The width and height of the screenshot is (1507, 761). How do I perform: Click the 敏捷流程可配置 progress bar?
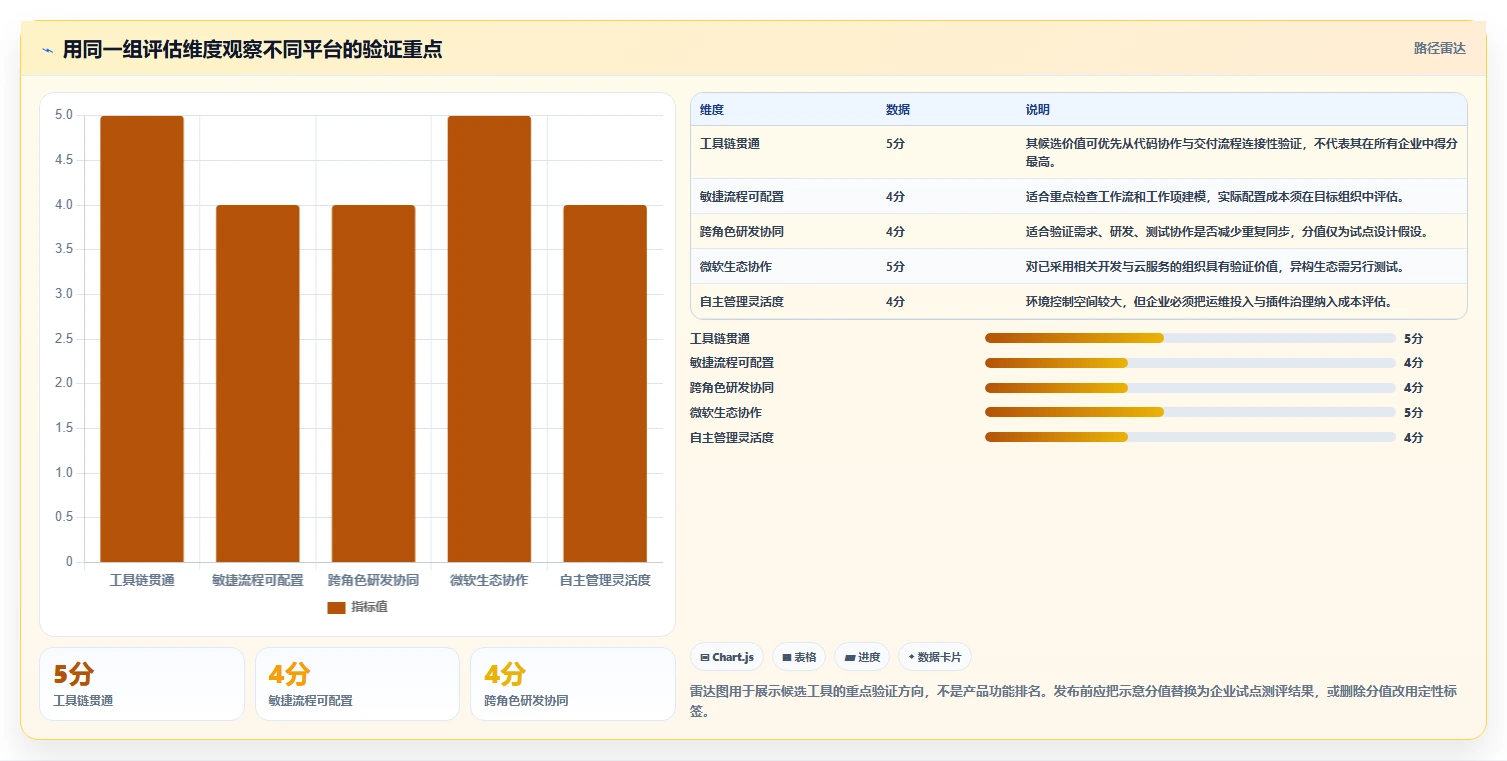tap(1190, 363)
